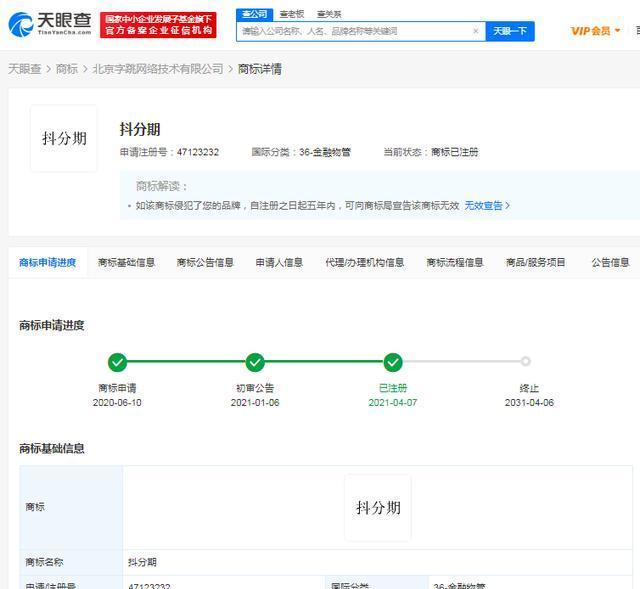Switch to 商标基础信息 tab
The width and height of the screenshot is (640, 589).
tap(126, 262)
